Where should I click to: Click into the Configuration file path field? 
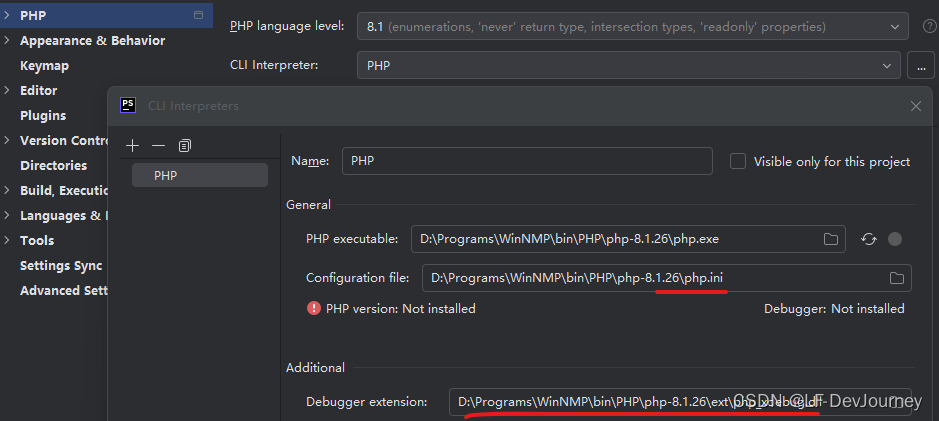(667, 278)
